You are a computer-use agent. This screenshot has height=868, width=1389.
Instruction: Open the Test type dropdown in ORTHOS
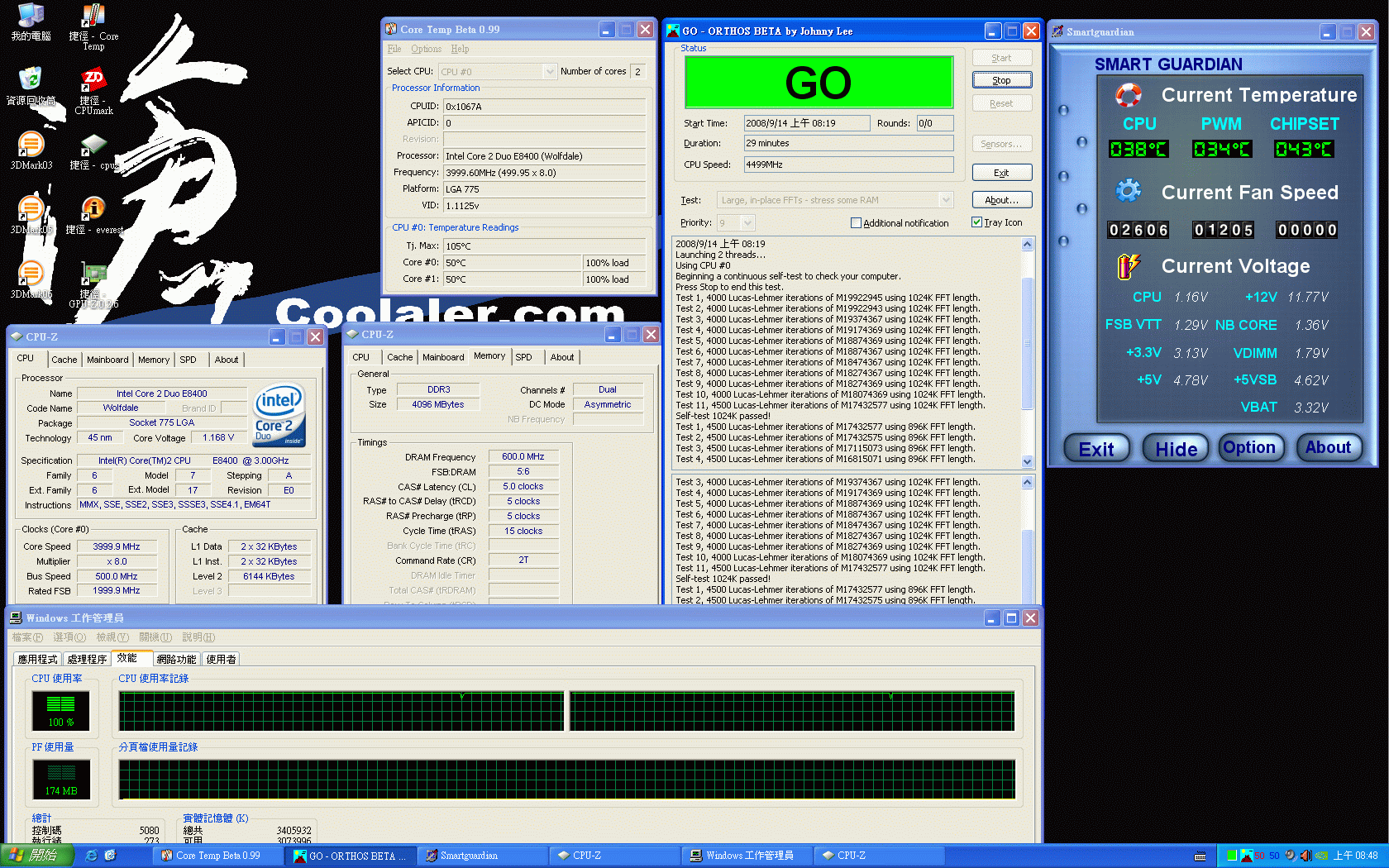[x=946, y=199]
